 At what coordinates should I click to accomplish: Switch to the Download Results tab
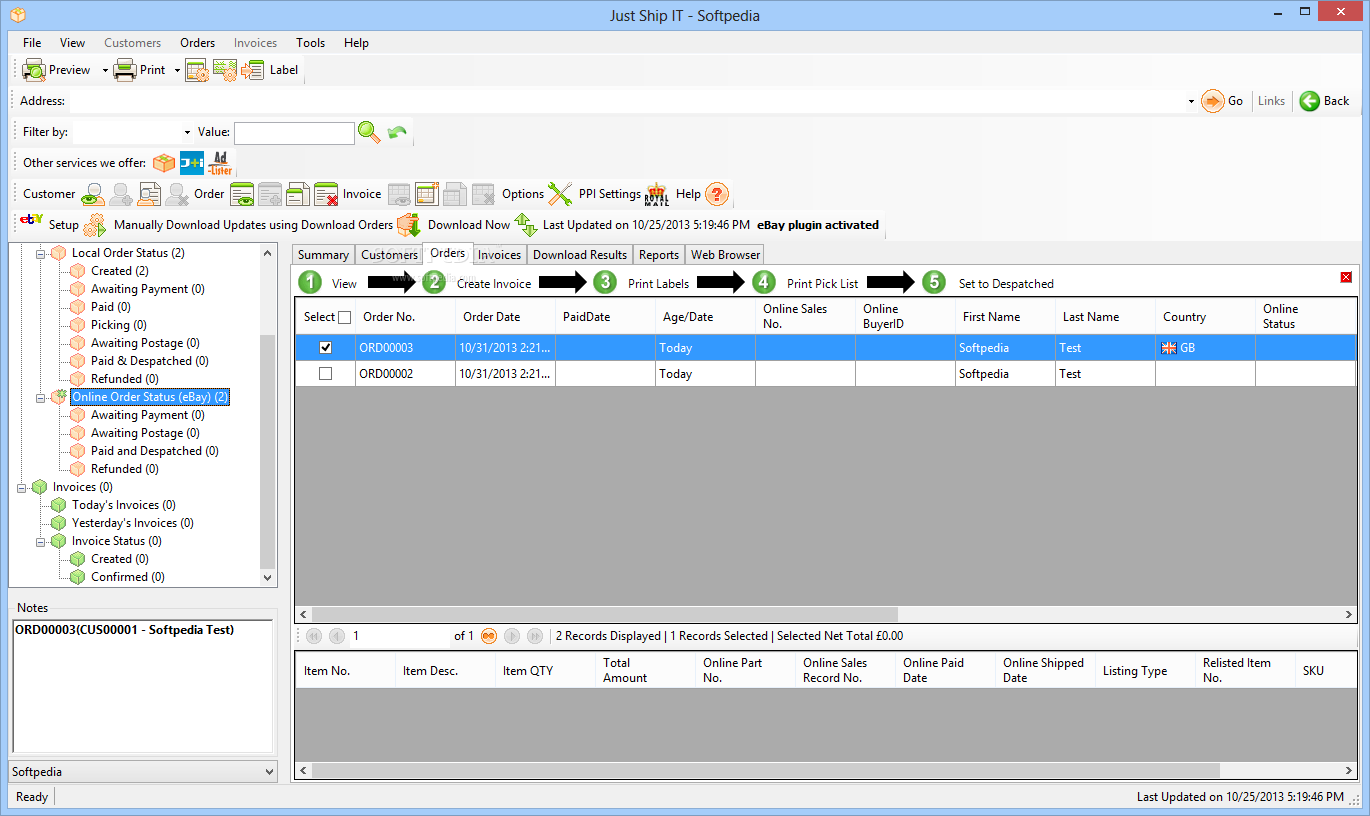pos(580,255)
